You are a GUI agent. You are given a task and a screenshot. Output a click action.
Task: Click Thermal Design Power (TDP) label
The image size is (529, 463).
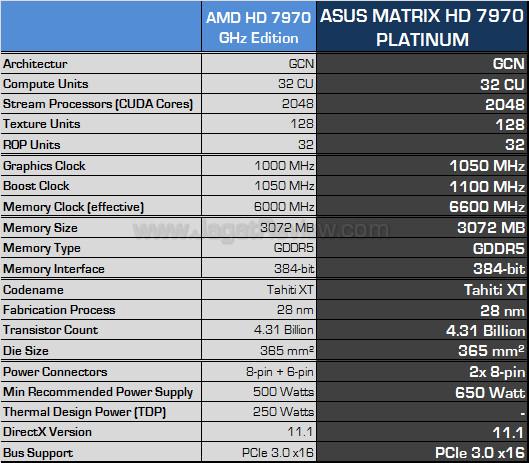point(84,412)
